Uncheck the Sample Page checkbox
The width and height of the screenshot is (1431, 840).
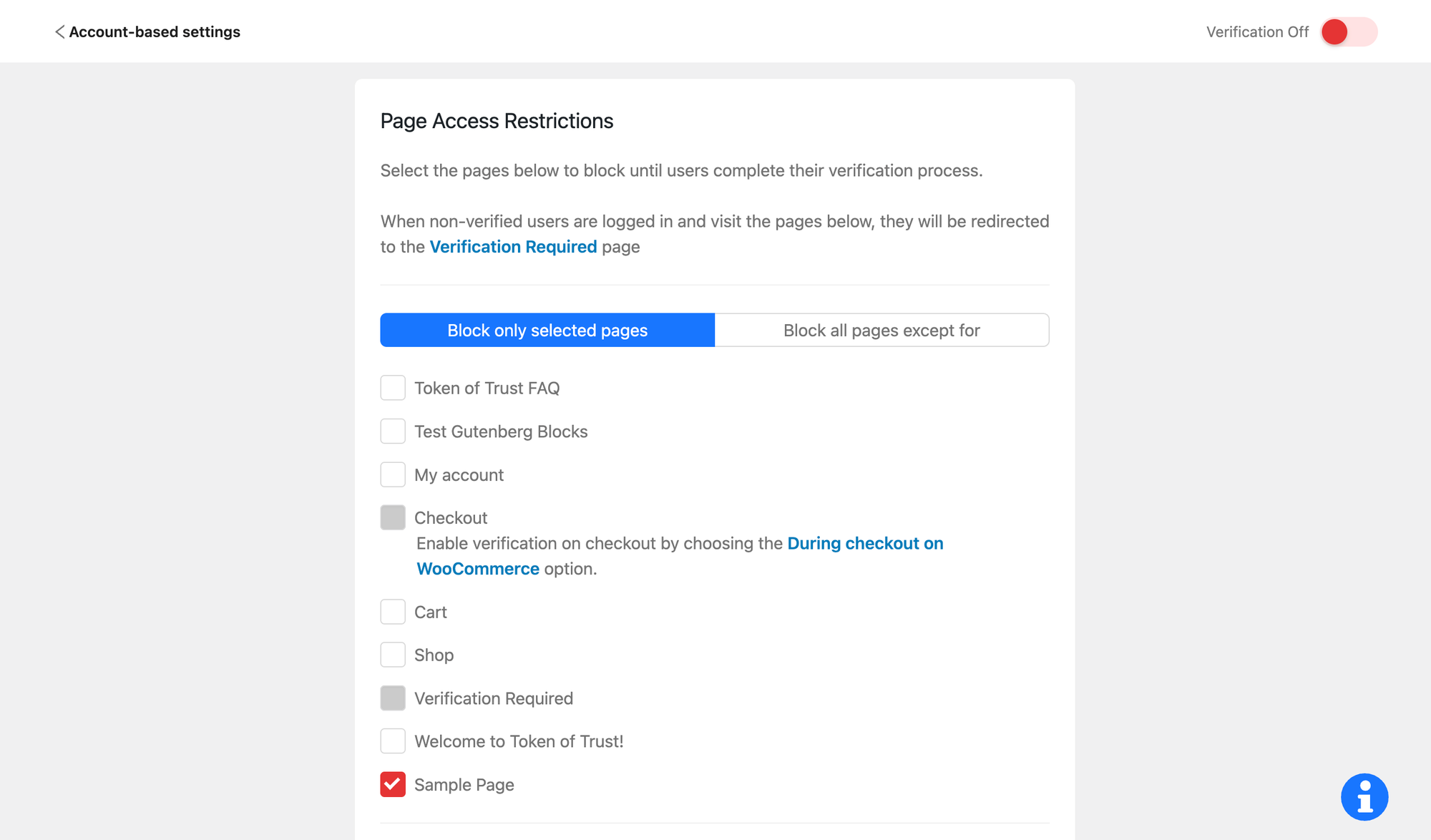(x=393, y=784)
